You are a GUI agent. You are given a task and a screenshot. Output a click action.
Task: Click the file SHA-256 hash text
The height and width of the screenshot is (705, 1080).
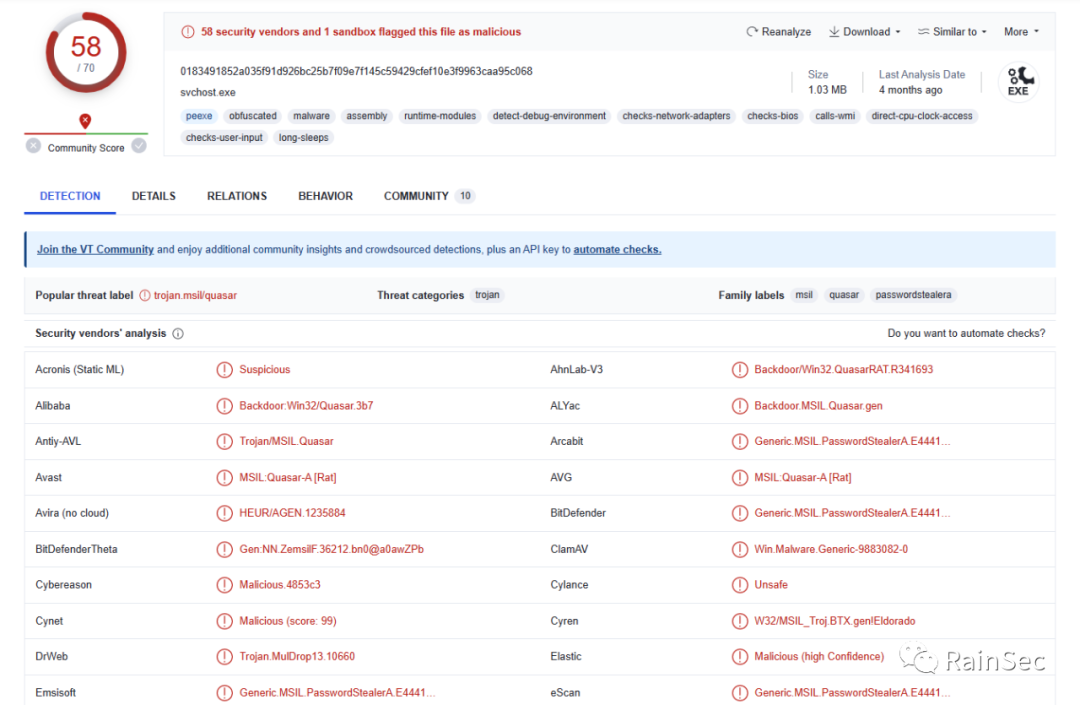click(x=356, y=72)
